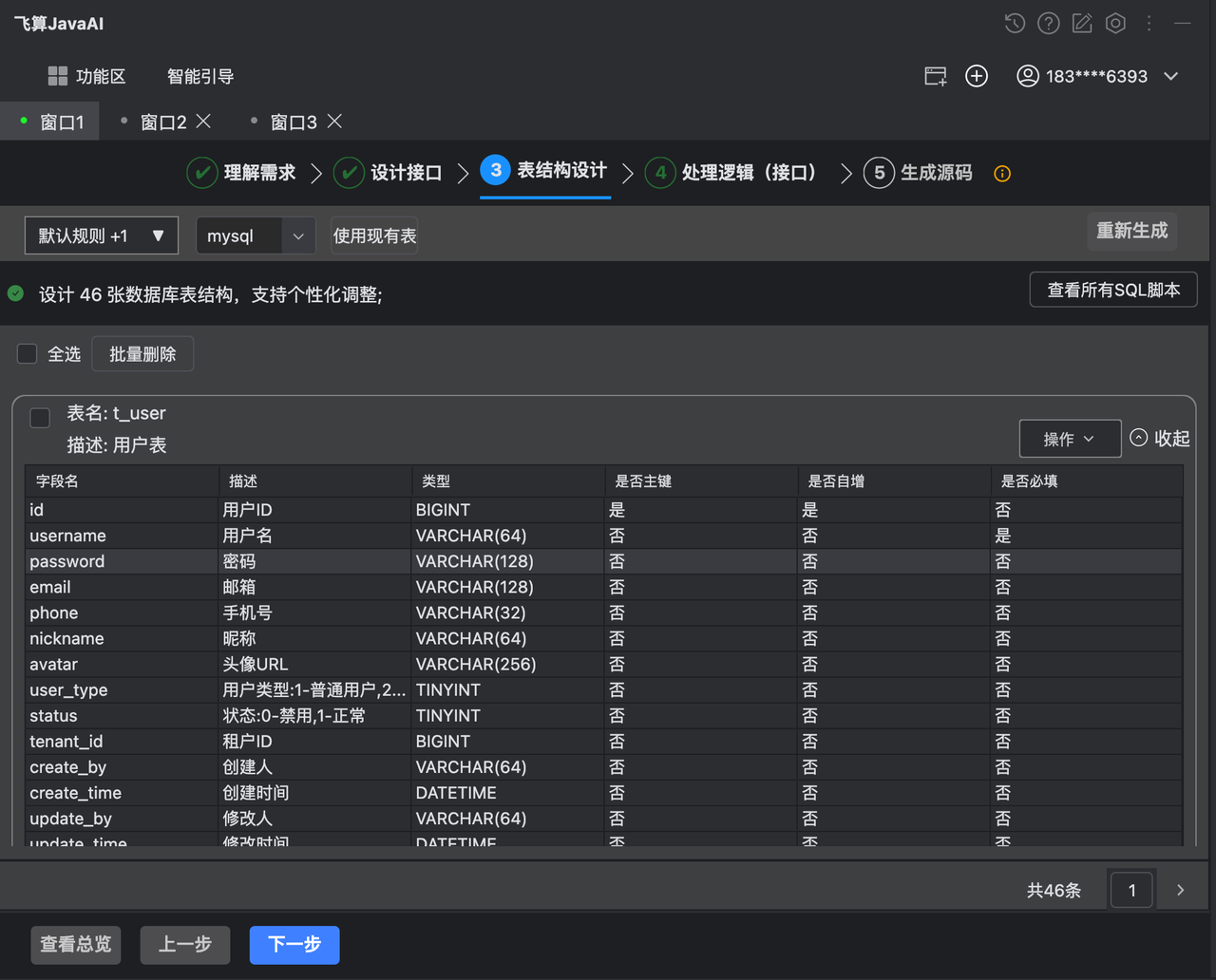Click the page number 1 field
Viewport: 1216px width, 980px height.
tap(1131, 890)
